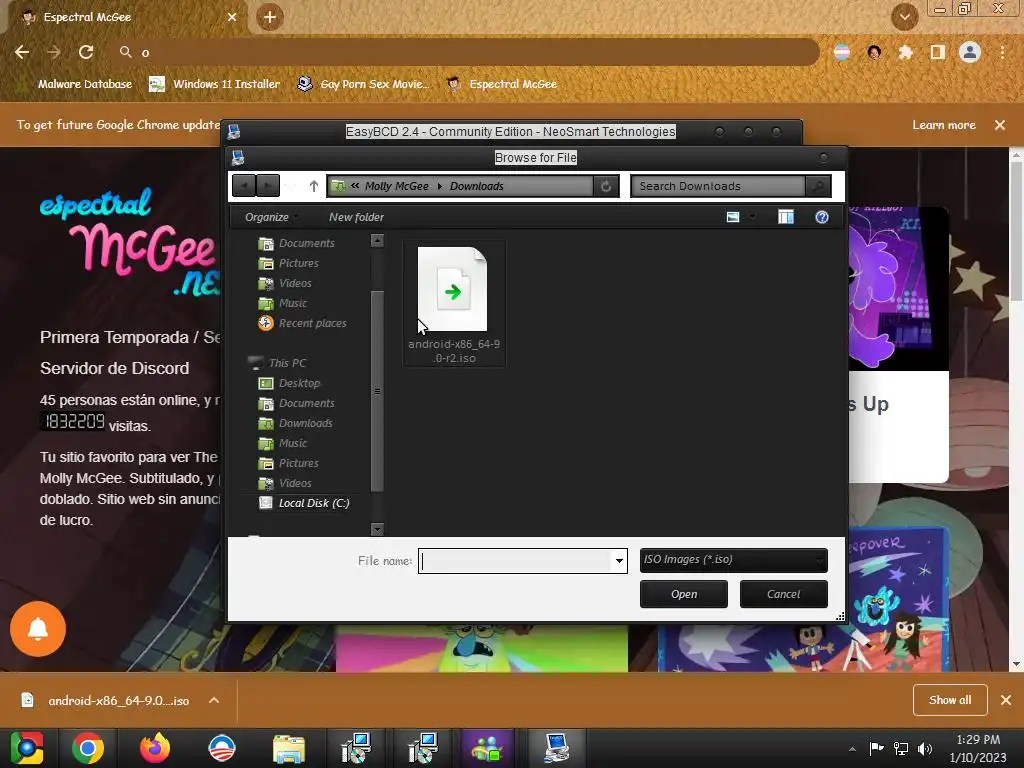1024x768 pixels.
Task: Open Pictures library in sidebar
Action: coord(289,263)
